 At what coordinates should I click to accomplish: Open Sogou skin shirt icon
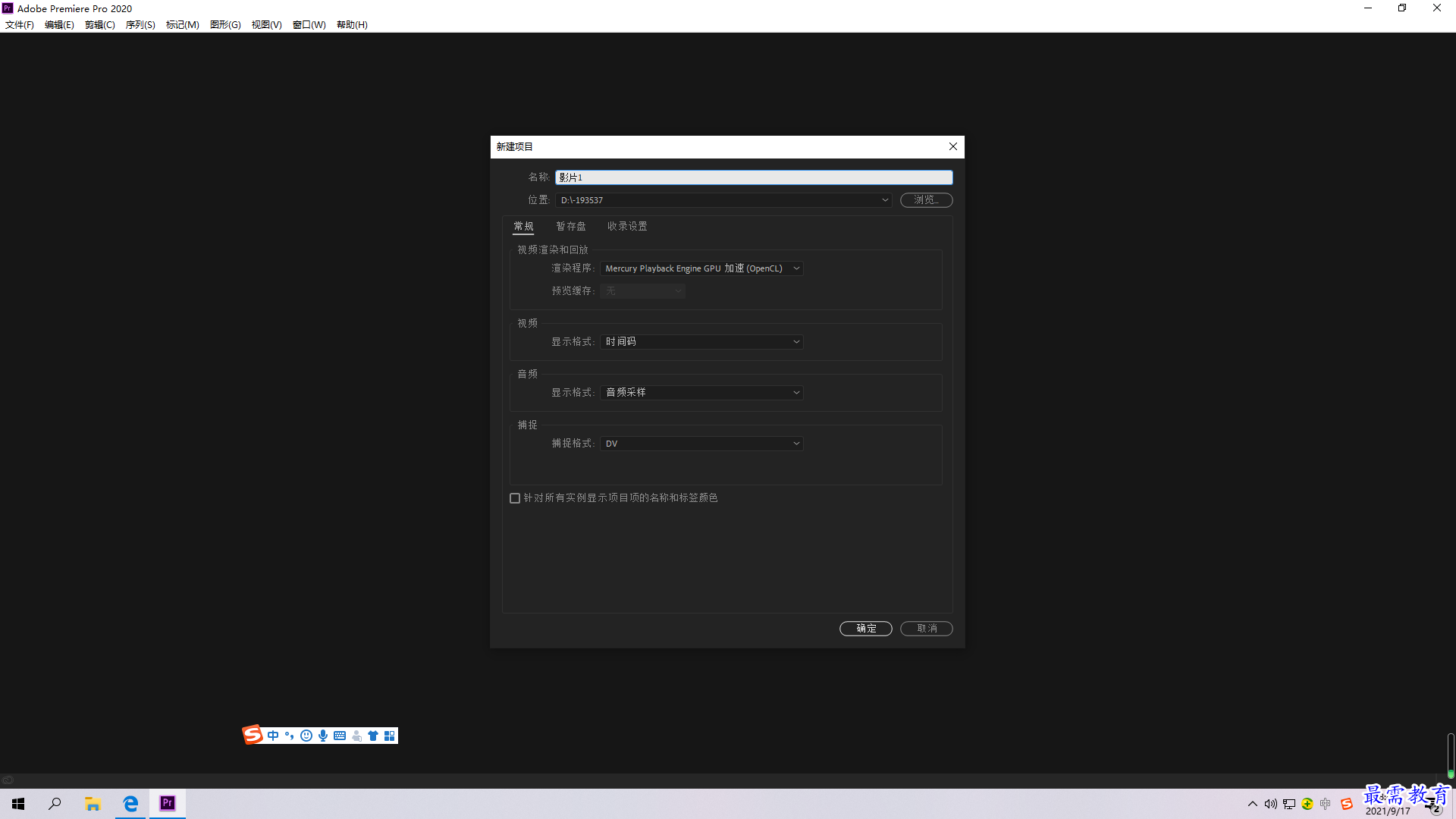[x=373, y=736]
